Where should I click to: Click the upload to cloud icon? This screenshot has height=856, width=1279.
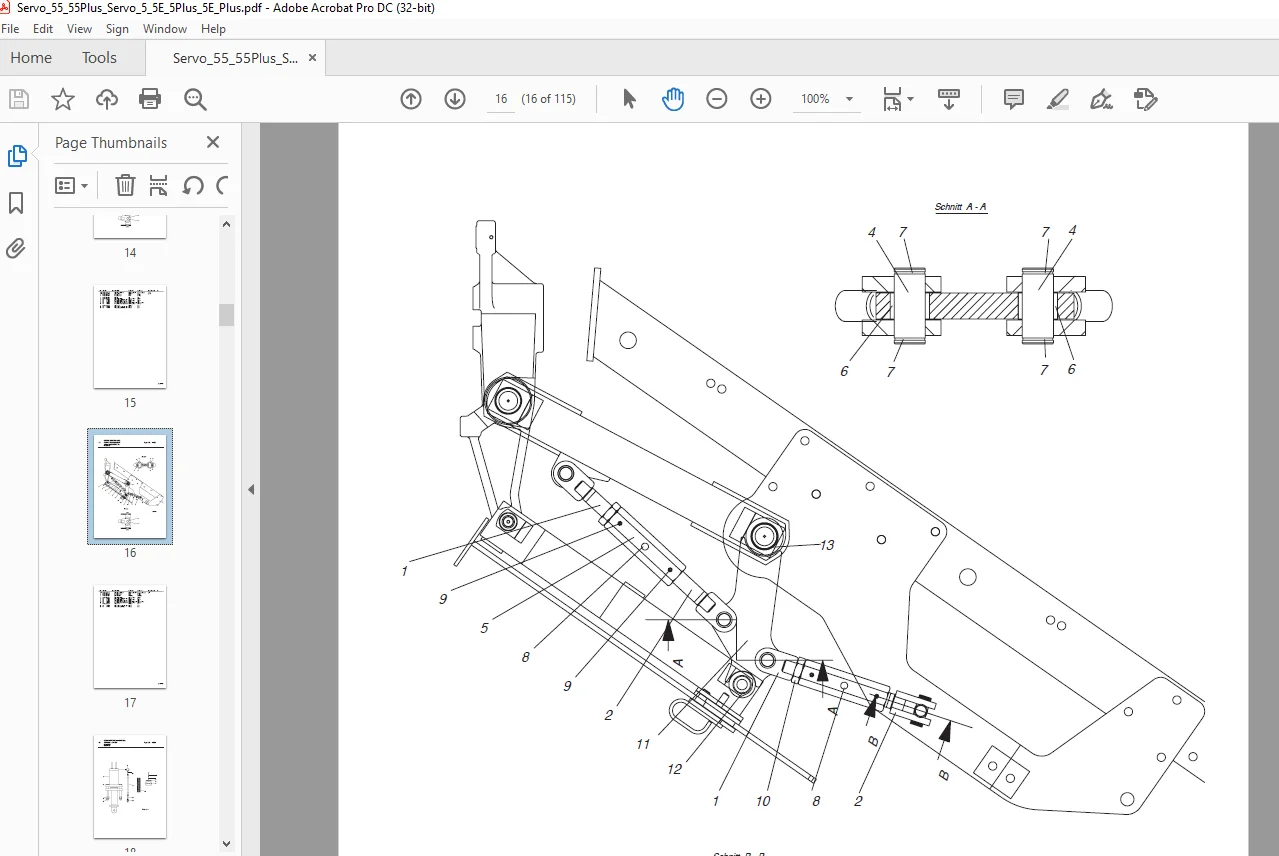coord(107,99)
